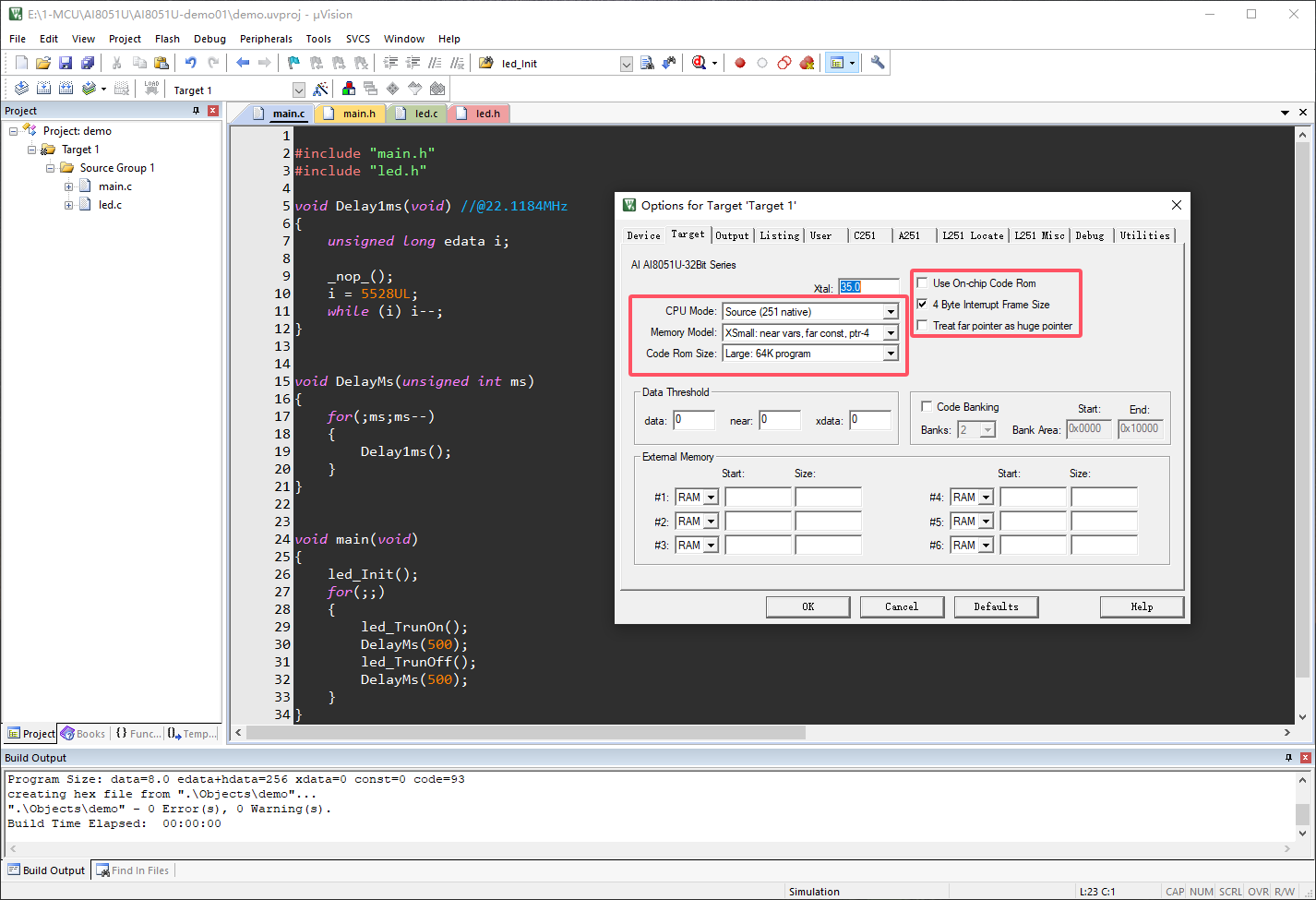Expand the main.c tree node
The image size is (1316, 900).
(x=69, y=186)
